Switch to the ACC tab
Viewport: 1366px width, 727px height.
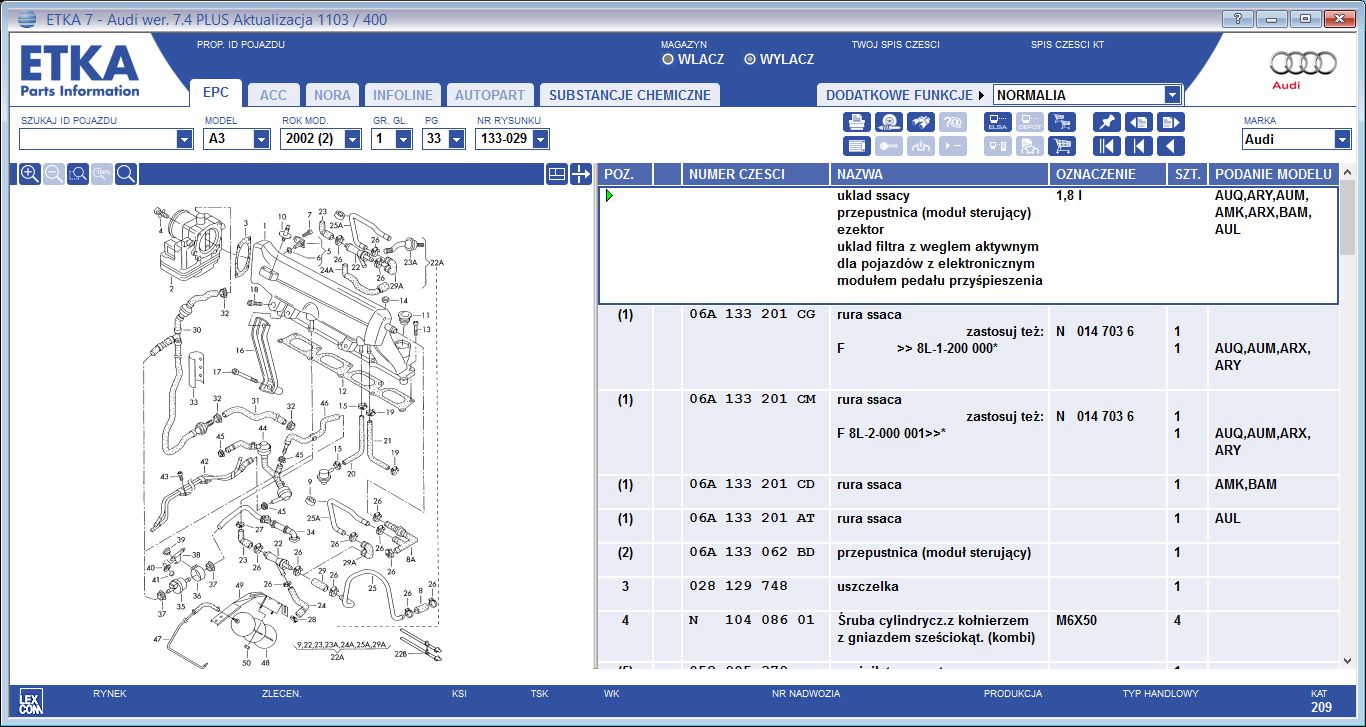273,95
